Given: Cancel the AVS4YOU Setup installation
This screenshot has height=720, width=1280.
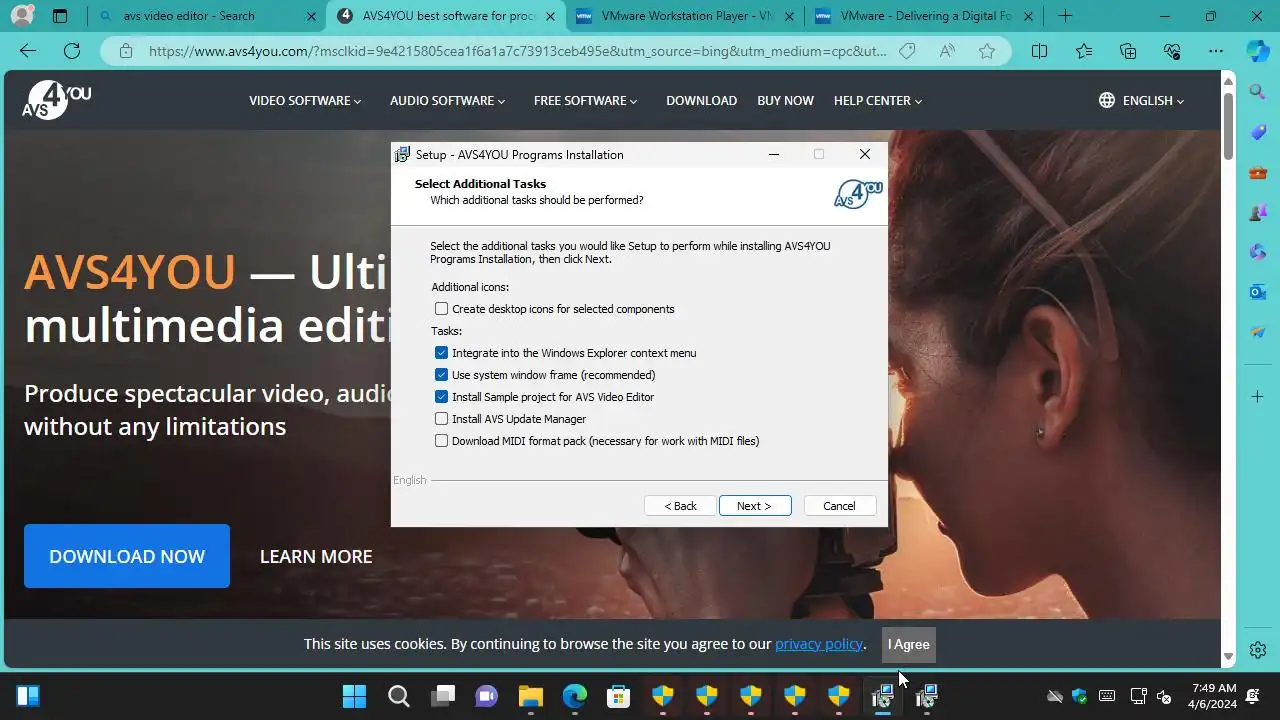Looking at the screenshot, I should point(840,506).
